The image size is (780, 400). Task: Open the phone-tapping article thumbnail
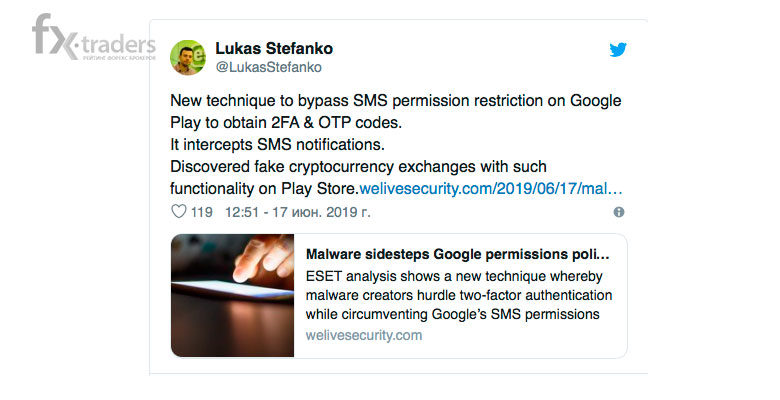click(x=232, y=296)
